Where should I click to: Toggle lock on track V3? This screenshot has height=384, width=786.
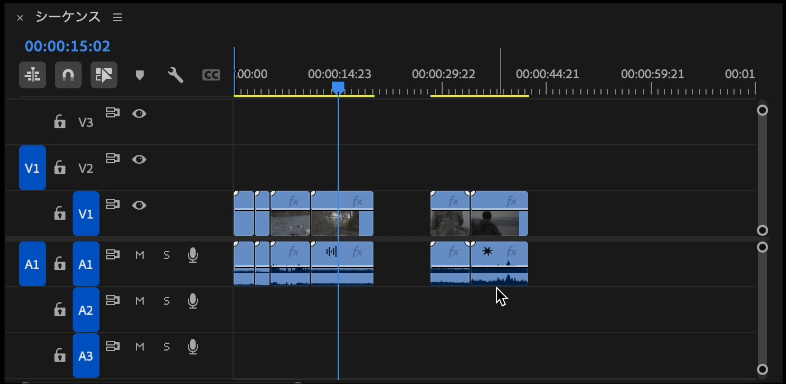pos(60,122)
